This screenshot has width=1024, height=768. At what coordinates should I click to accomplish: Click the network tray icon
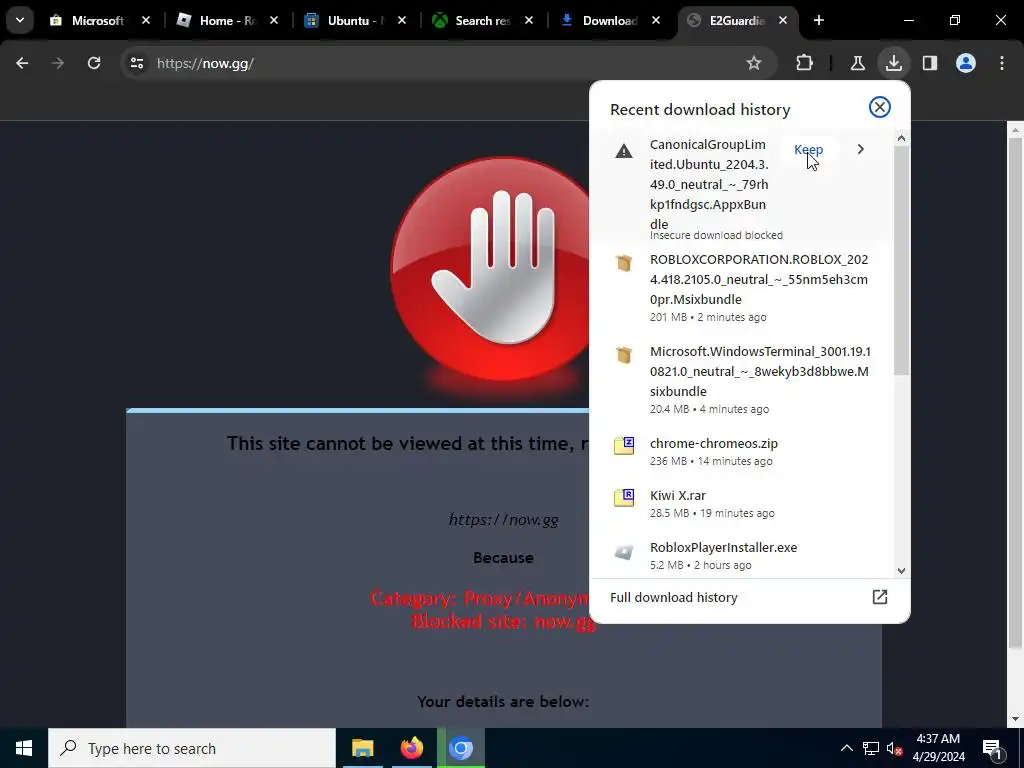pos(871,748)
